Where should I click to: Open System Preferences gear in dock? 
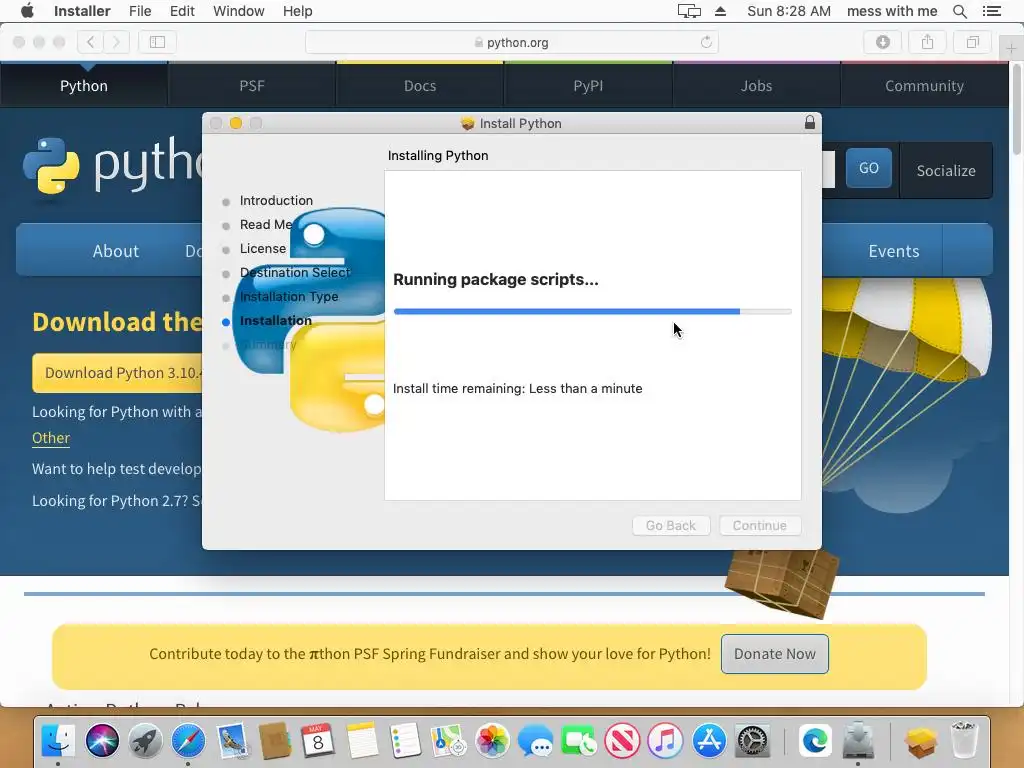(x=752, y=741)
